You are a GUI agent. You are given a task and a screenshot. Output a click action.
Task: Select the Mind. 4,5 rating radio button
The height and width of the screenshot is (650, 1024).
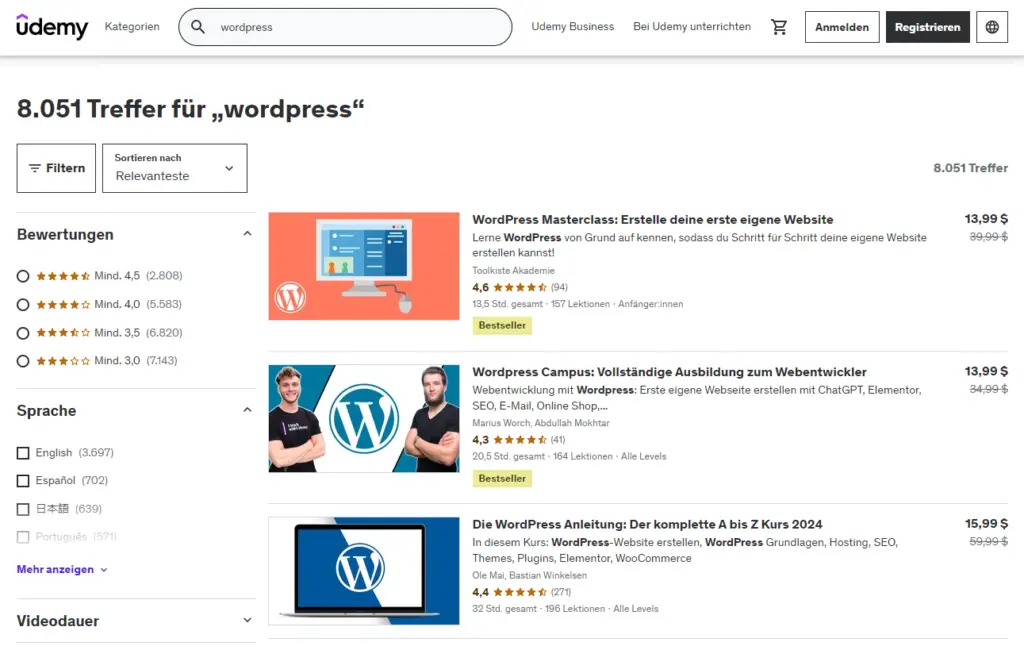pos(23,276)
